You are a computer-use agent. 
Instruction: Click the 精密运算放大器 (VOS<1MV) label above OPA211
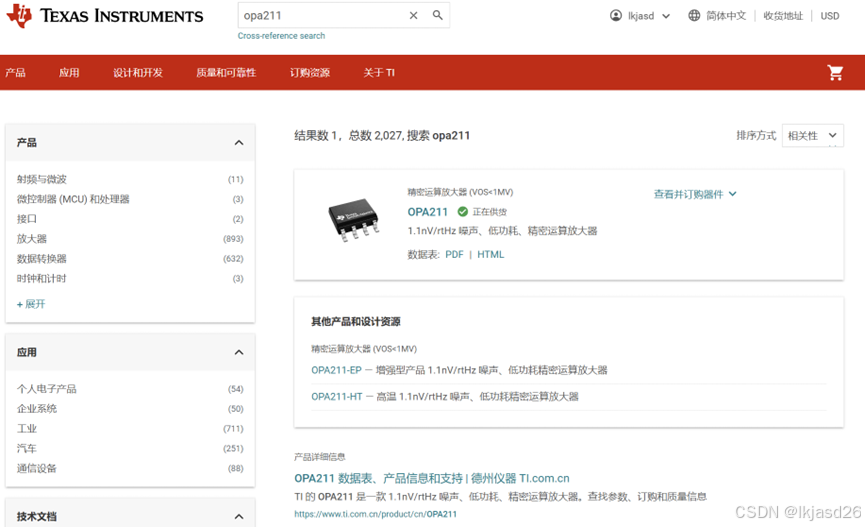(x=460, y=192)
